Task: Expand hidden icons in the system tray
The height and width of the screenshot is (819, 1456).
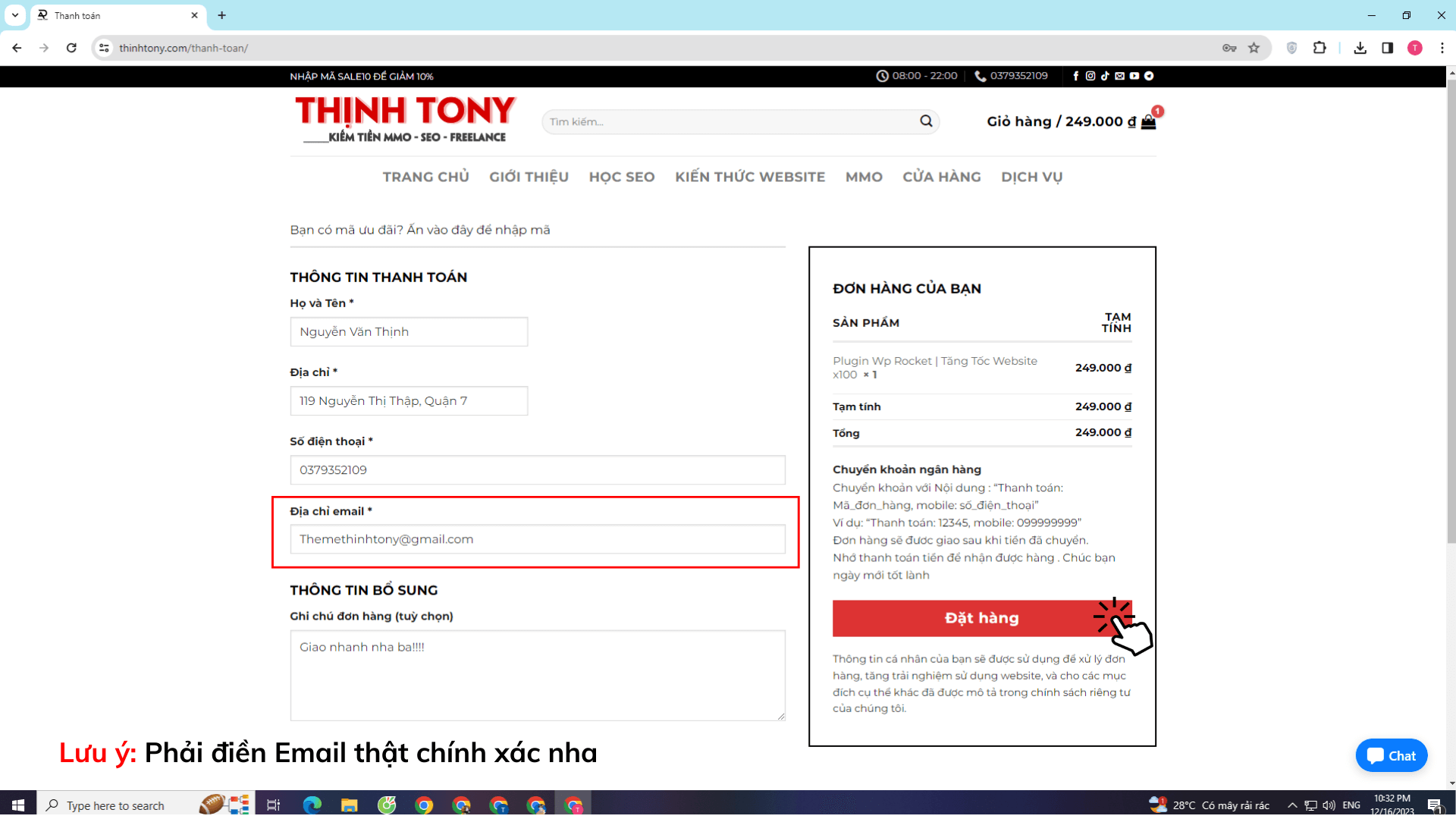Action: [x=1291, y=805]
